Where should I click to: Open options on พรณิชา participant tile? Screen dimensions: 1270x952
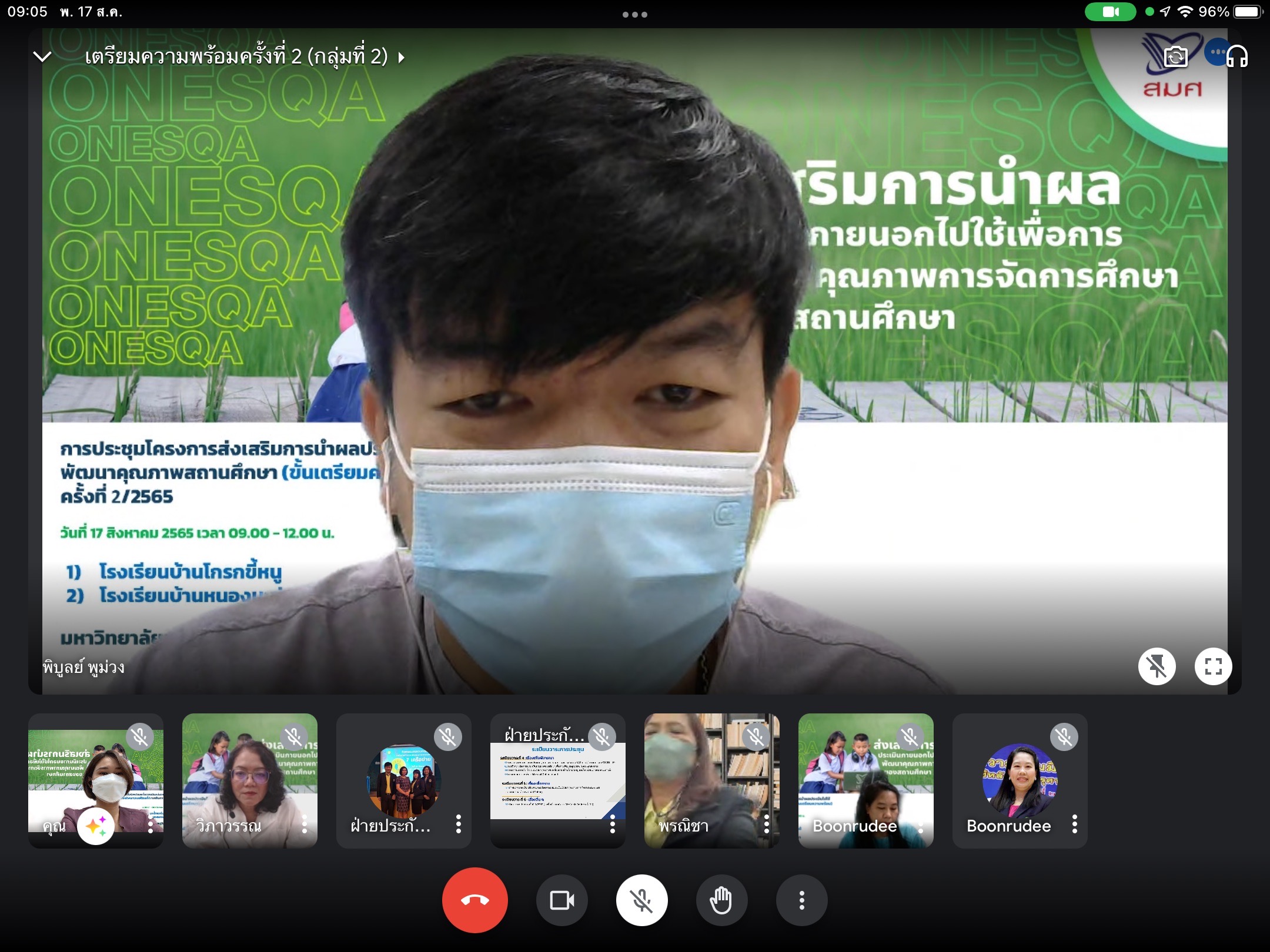click(767, 824)
